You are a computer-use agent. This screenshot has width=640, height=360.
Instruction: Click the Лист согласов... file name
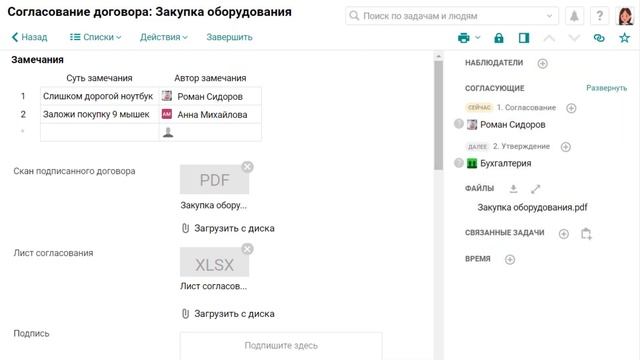213,286
